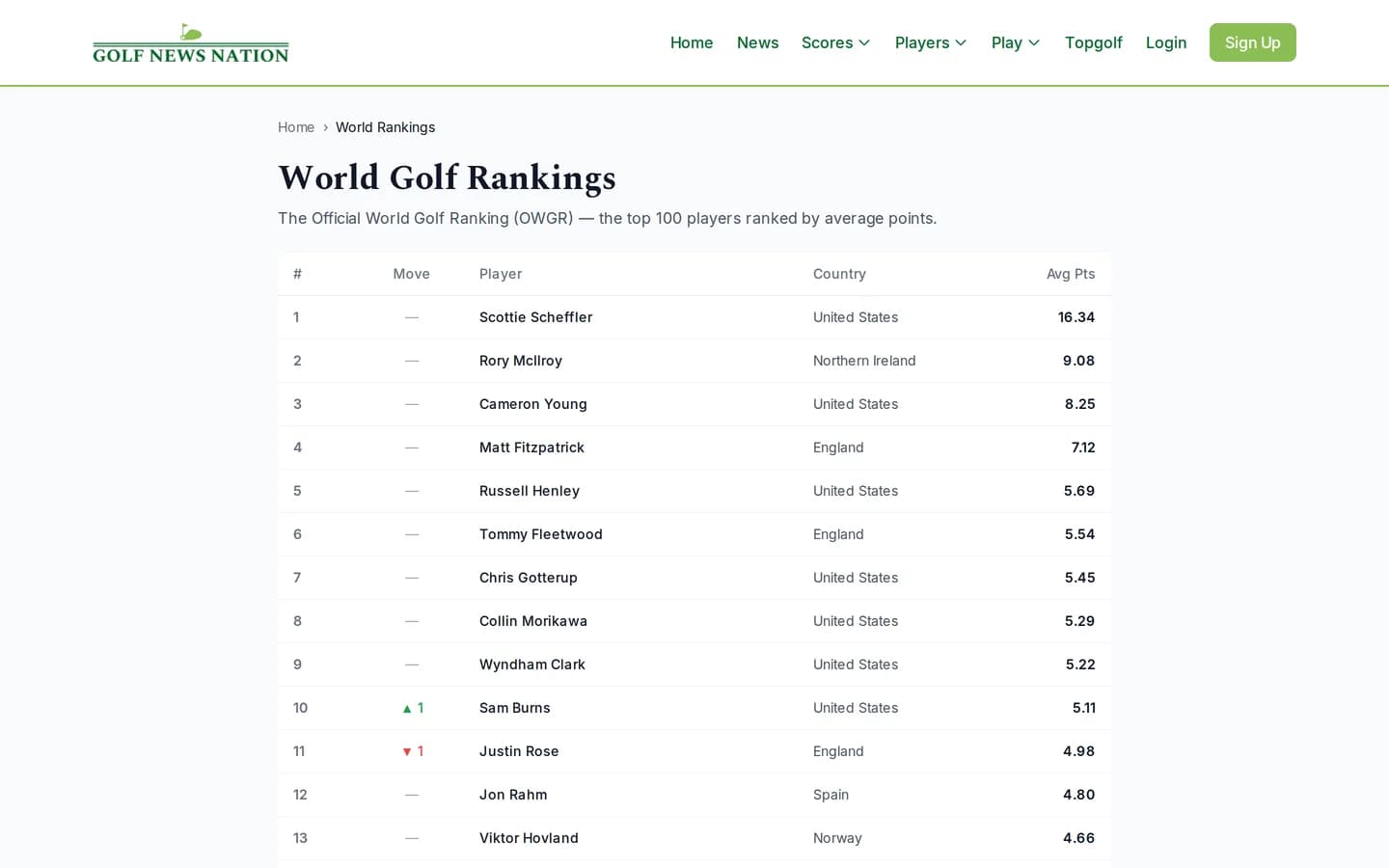Select player Cameron Young
Viewport: 1389px width, 868px height.
[532, 404]
